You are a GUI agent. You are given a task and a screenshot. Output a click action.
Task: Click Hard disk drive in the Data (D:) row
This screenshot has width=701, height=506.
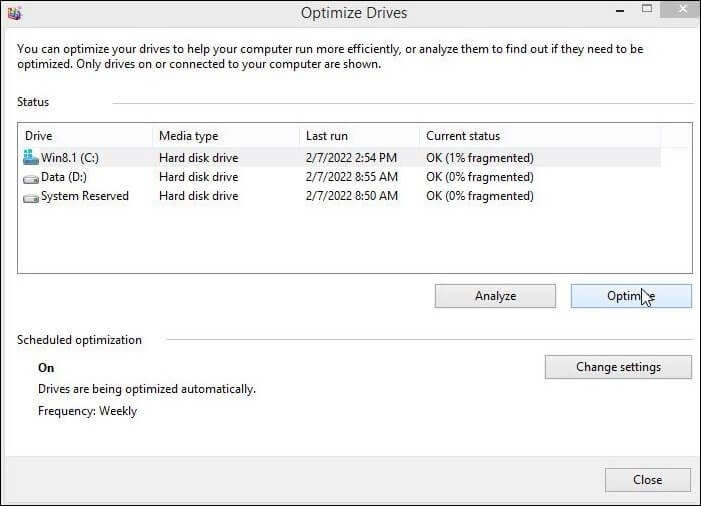pyautogui.click(x=198, y=177)
